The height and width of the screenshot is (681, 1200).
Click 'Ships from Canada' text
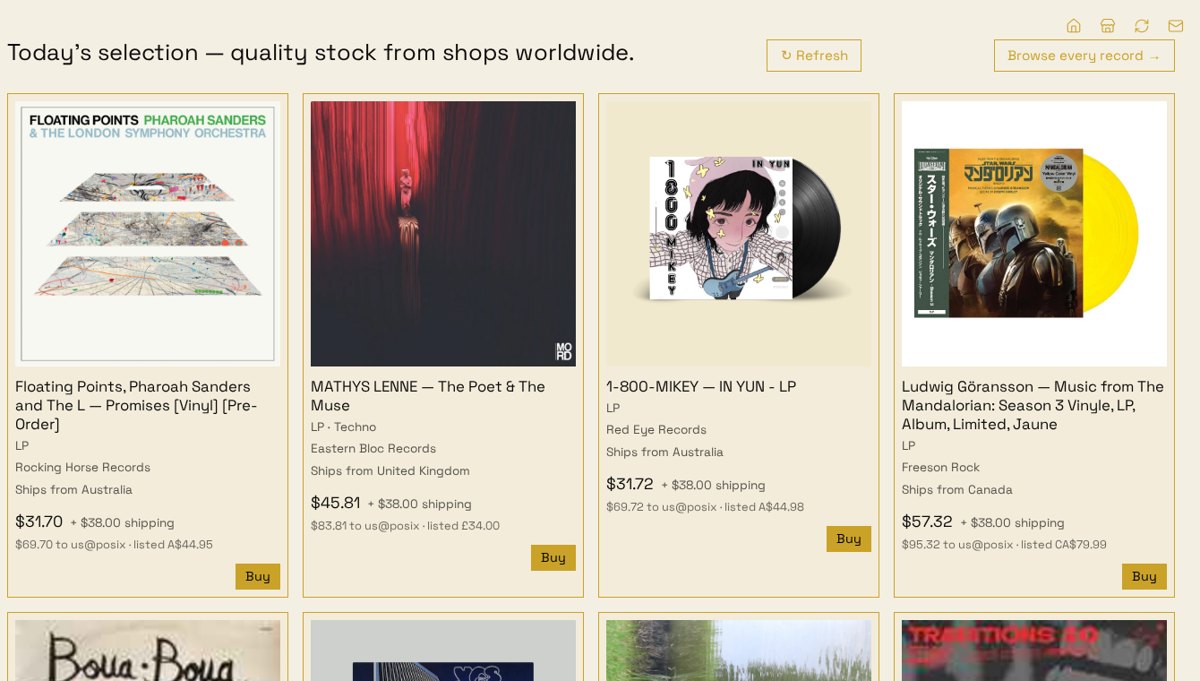[x=957, y=490]
